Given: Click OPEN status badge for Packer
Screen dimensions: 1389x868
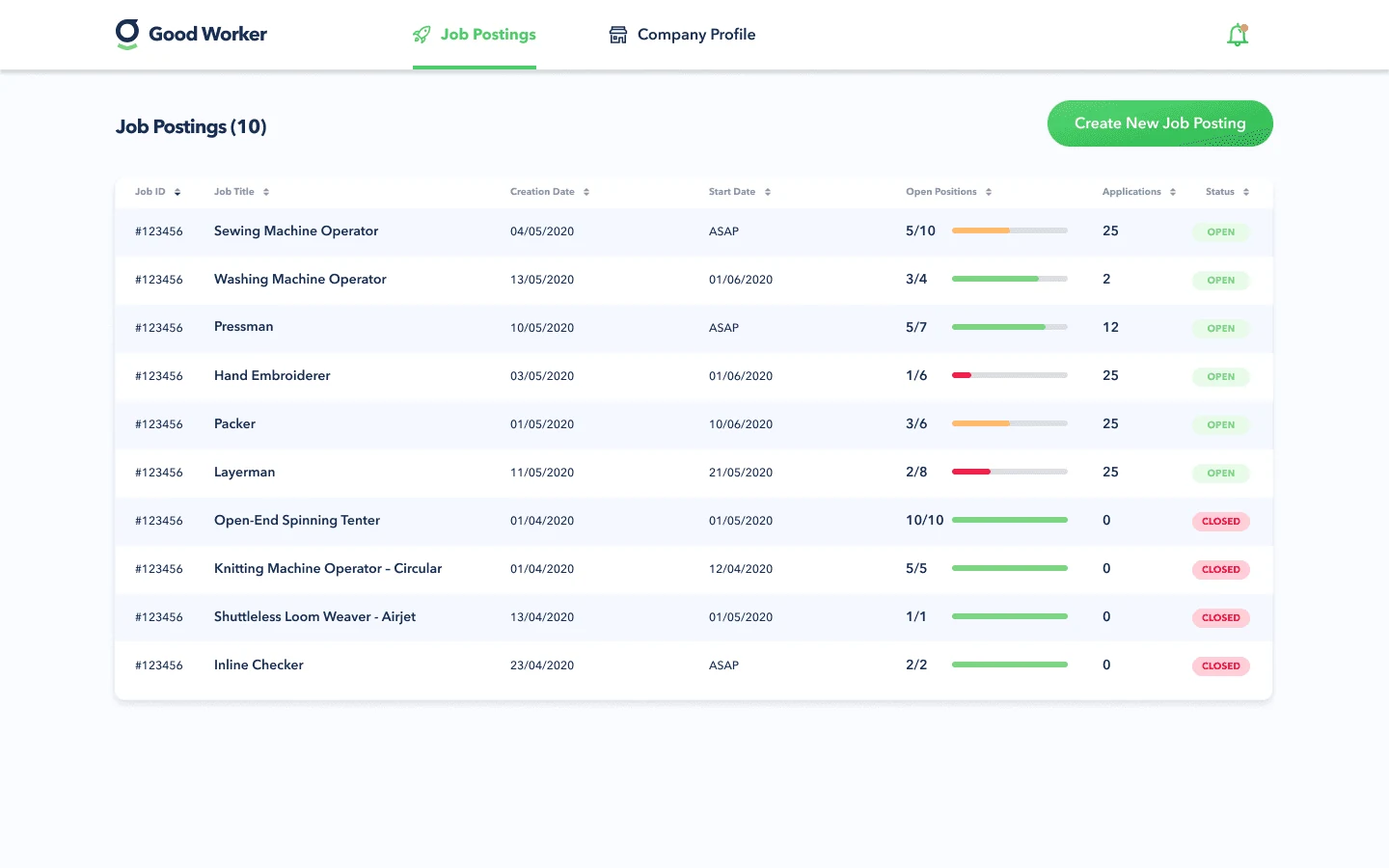Looking at the screenshot, I should click(1221, 424).
